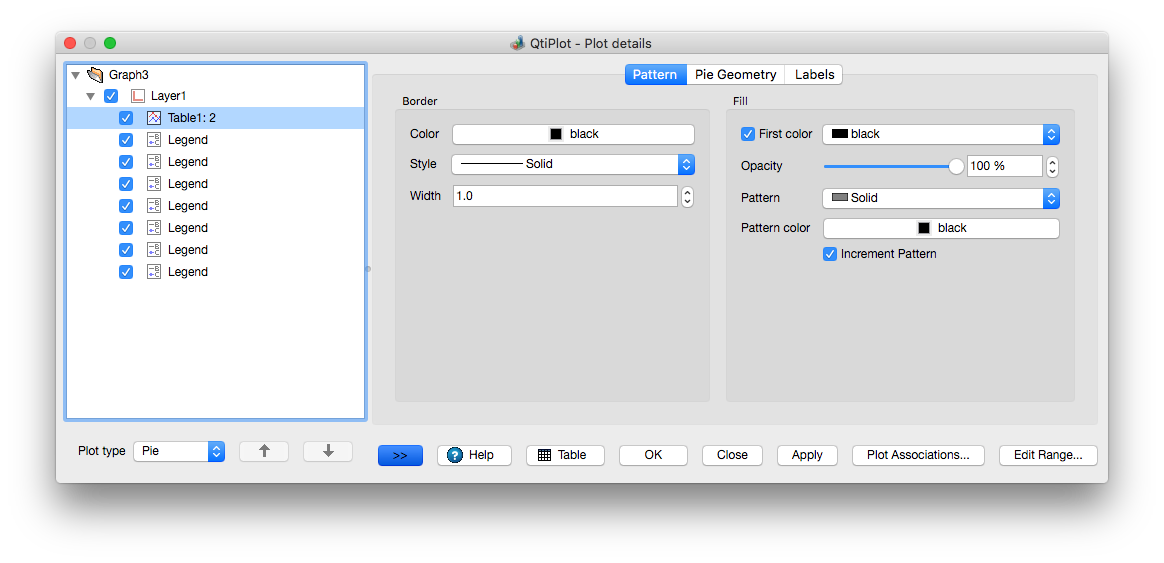The image size is (1164, 563).
Task: Open the border Style dropdown
Action: click(x=573, y=164)
